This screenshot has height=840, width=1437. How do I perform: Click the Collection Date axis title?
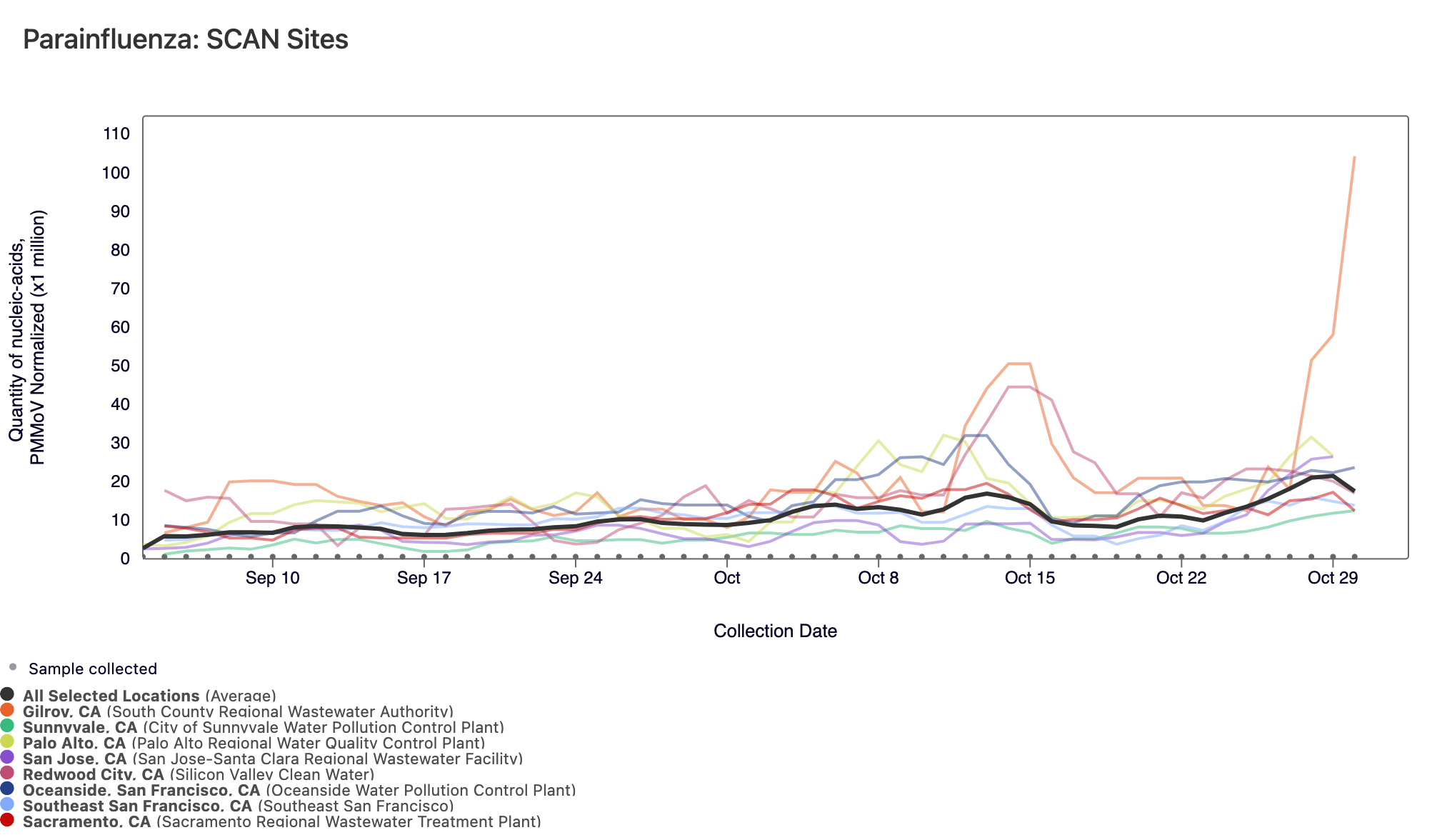[x=775, y=631]
